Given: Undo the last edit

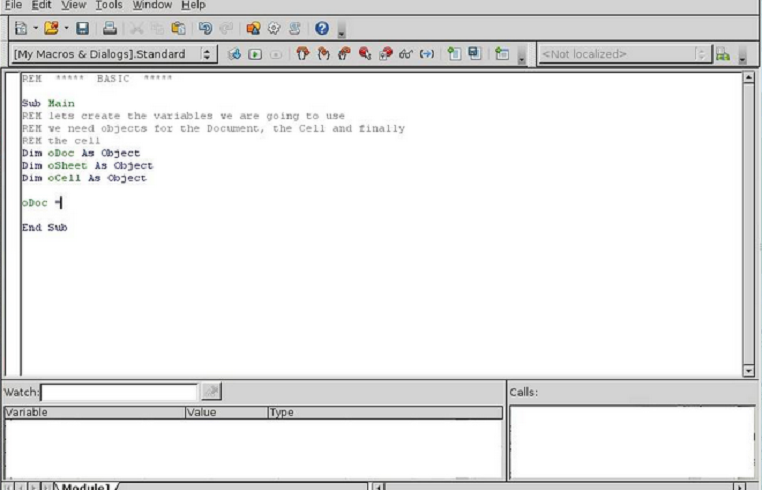Looking at the screenshot, I should [205, 28].
